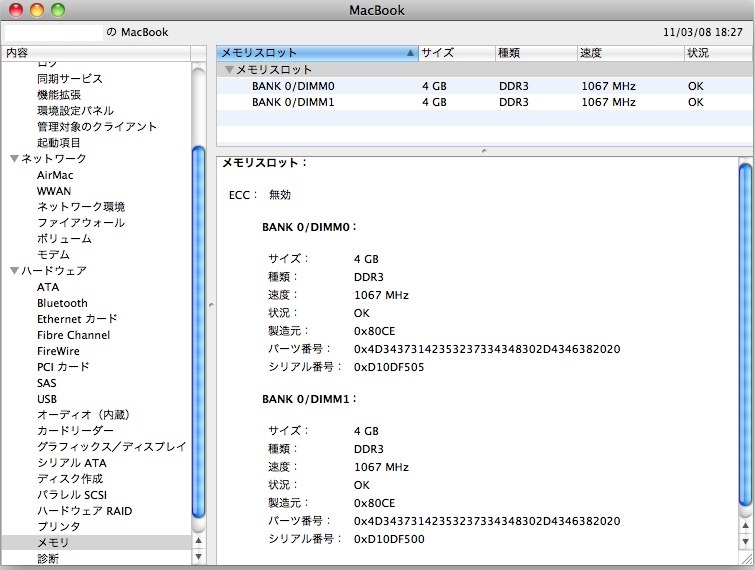755x570 pixels.
Task: Click sidebar scrollbar down arrow
Action: (x=198, y=557)
